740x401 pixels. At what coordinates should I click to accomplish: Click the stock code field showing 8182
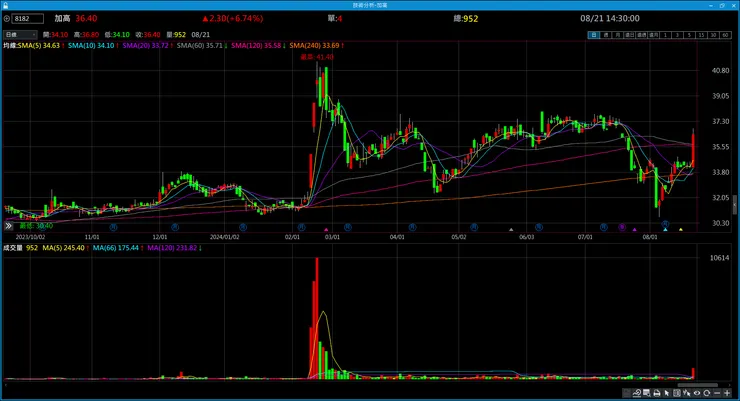point(28,19)
